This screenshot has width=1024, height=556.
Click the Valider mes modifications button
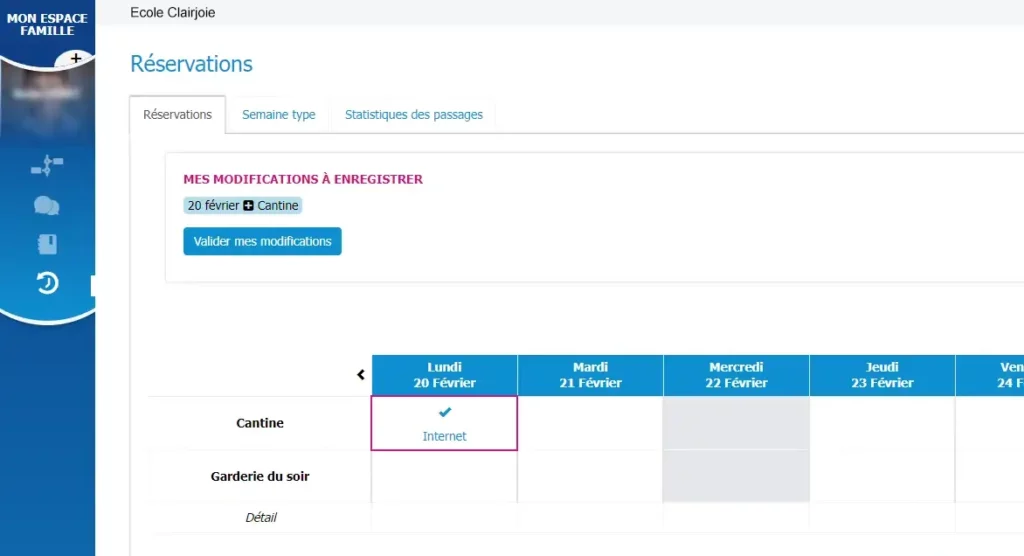[x=263, y=241]
